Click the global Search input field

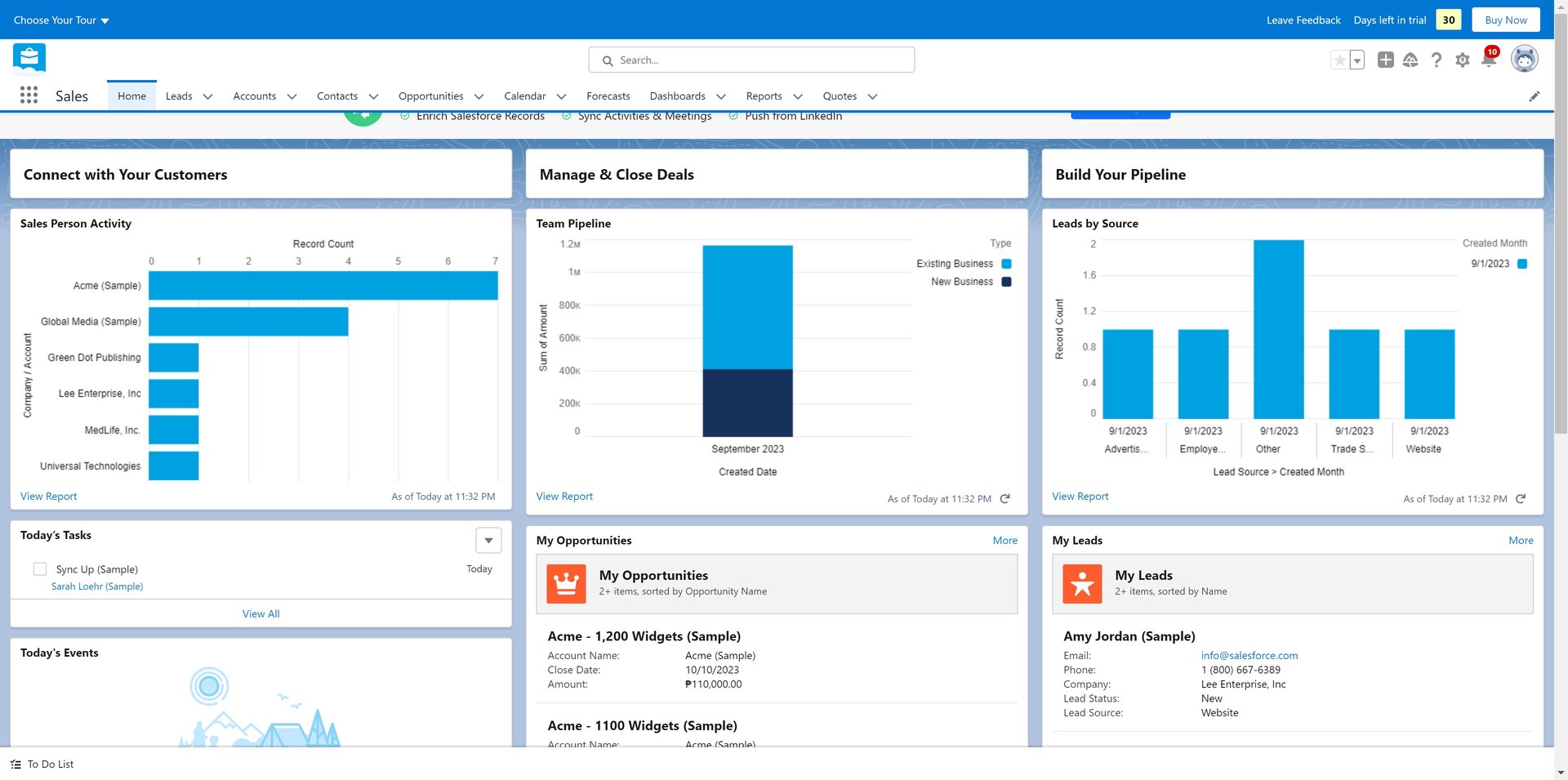coord(751,60)
